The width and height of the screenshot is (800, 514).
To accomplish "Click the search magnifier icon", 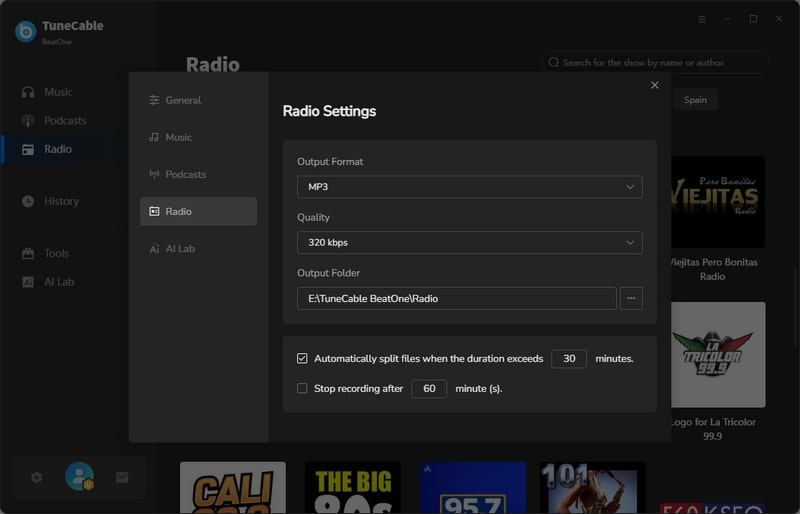I will (554, 62).
